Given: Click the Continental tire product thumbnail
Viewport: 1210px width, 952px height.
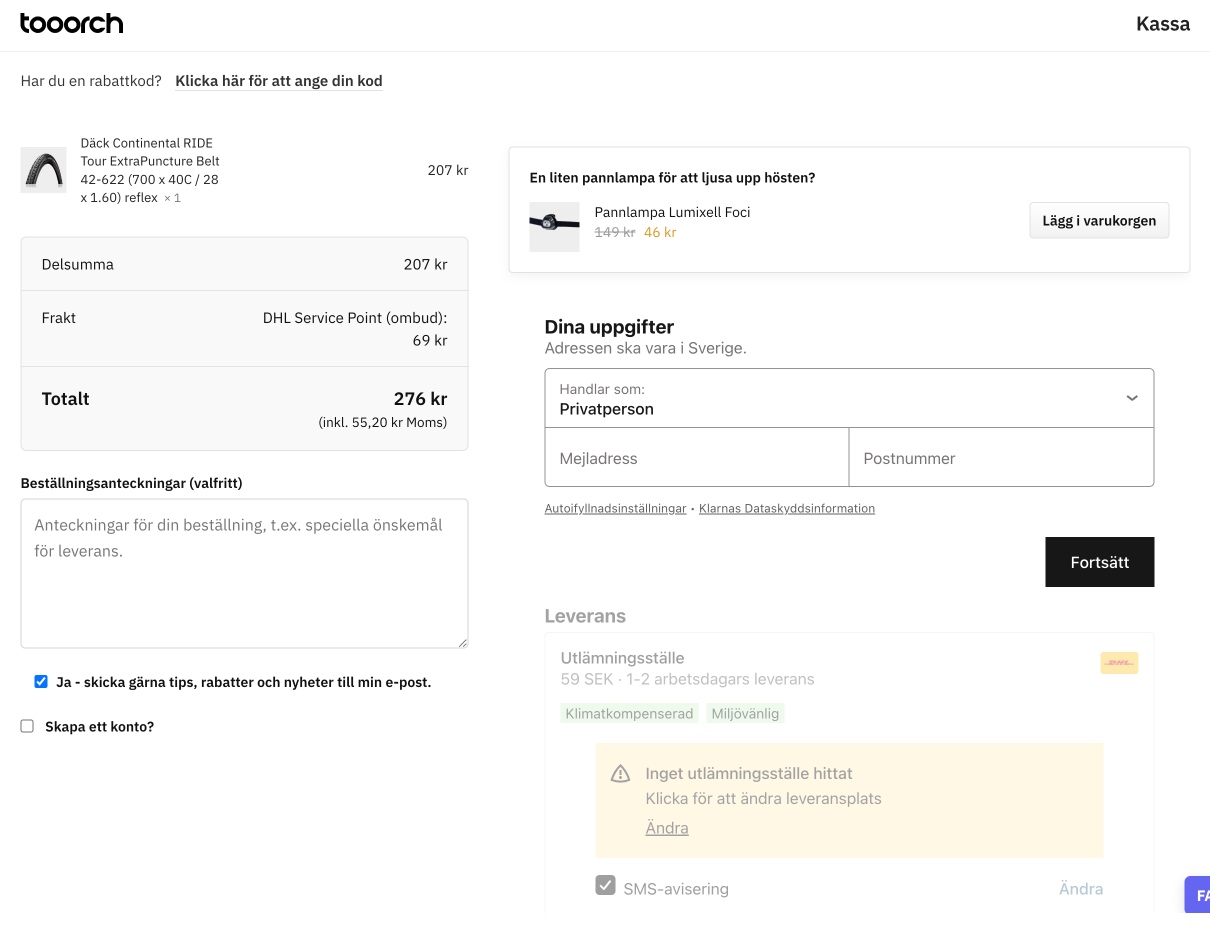Looking at the screenshot, I should [43, 170].
